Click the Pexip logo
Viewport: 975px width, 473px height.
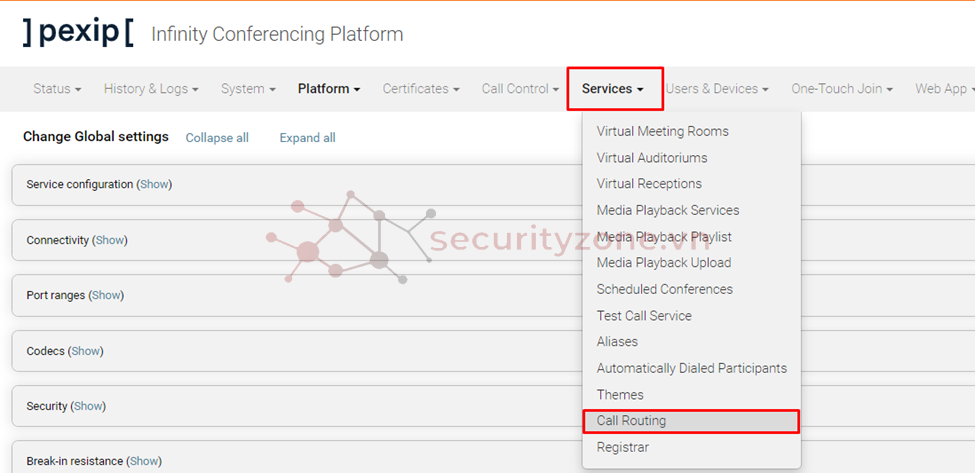point(78,33)
